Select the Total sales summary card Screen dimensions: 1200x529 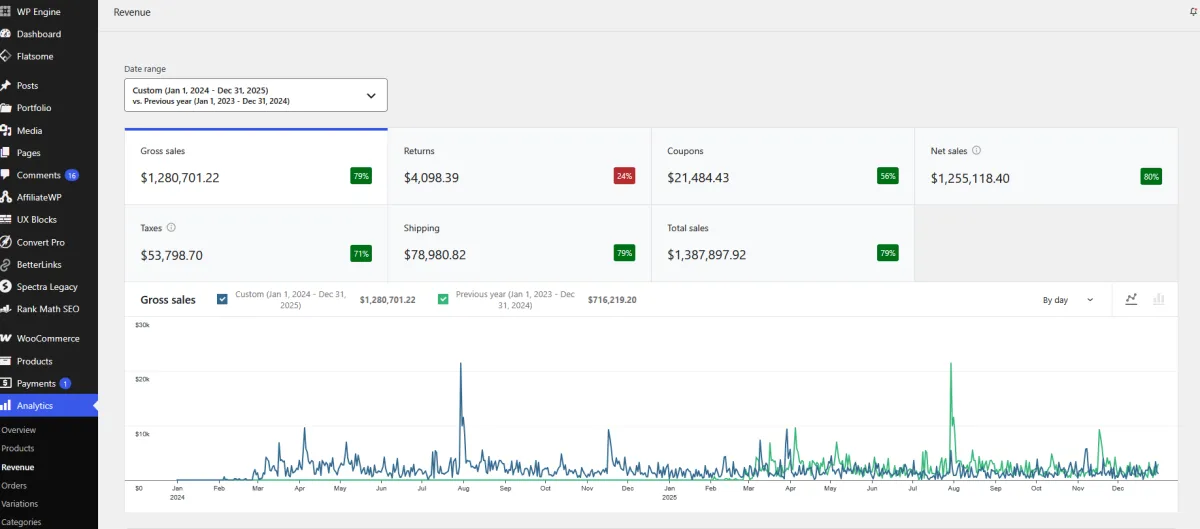[x=783, y=244]
